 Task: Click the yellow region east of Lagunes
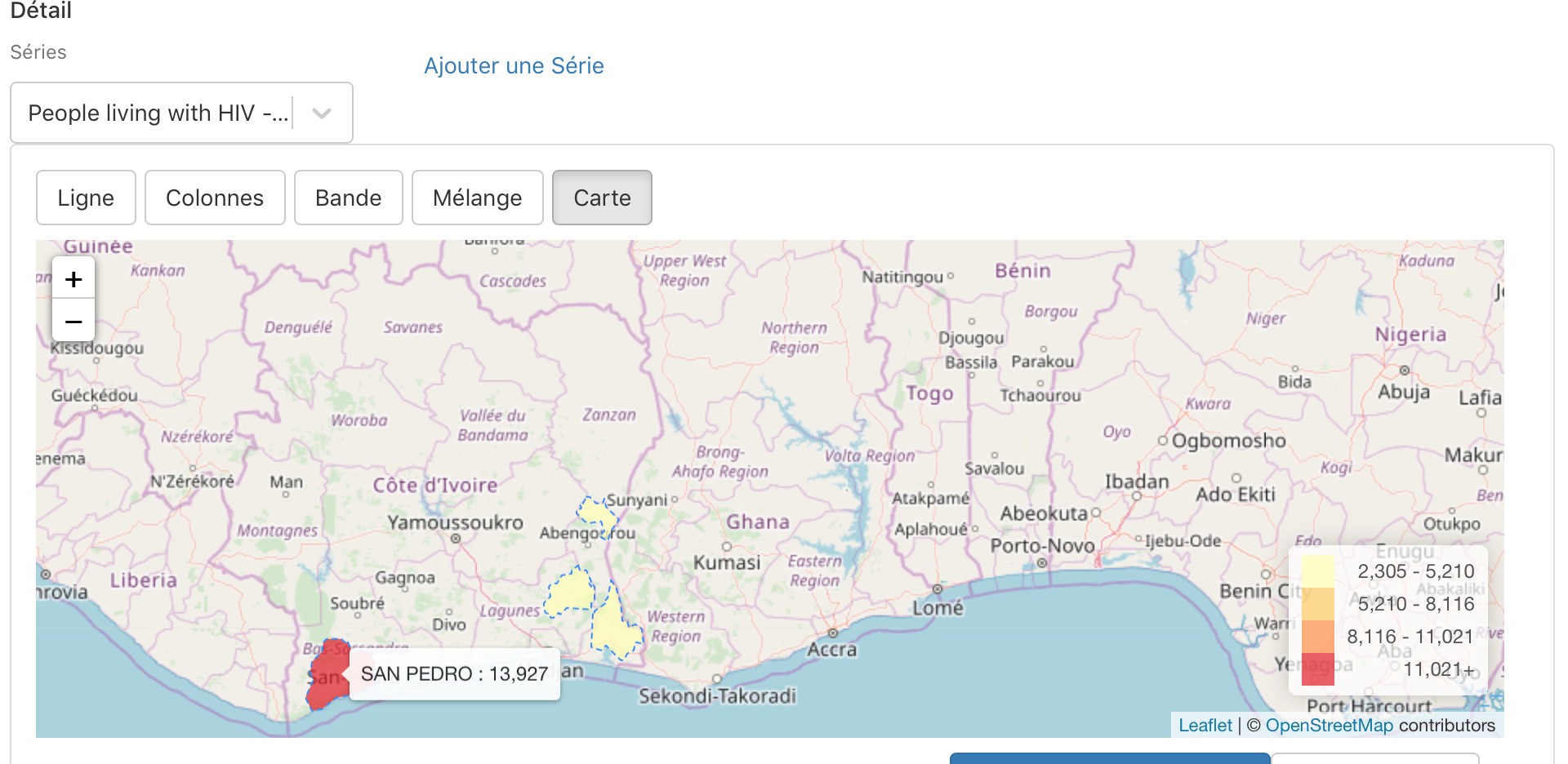(x=571, y=592)
